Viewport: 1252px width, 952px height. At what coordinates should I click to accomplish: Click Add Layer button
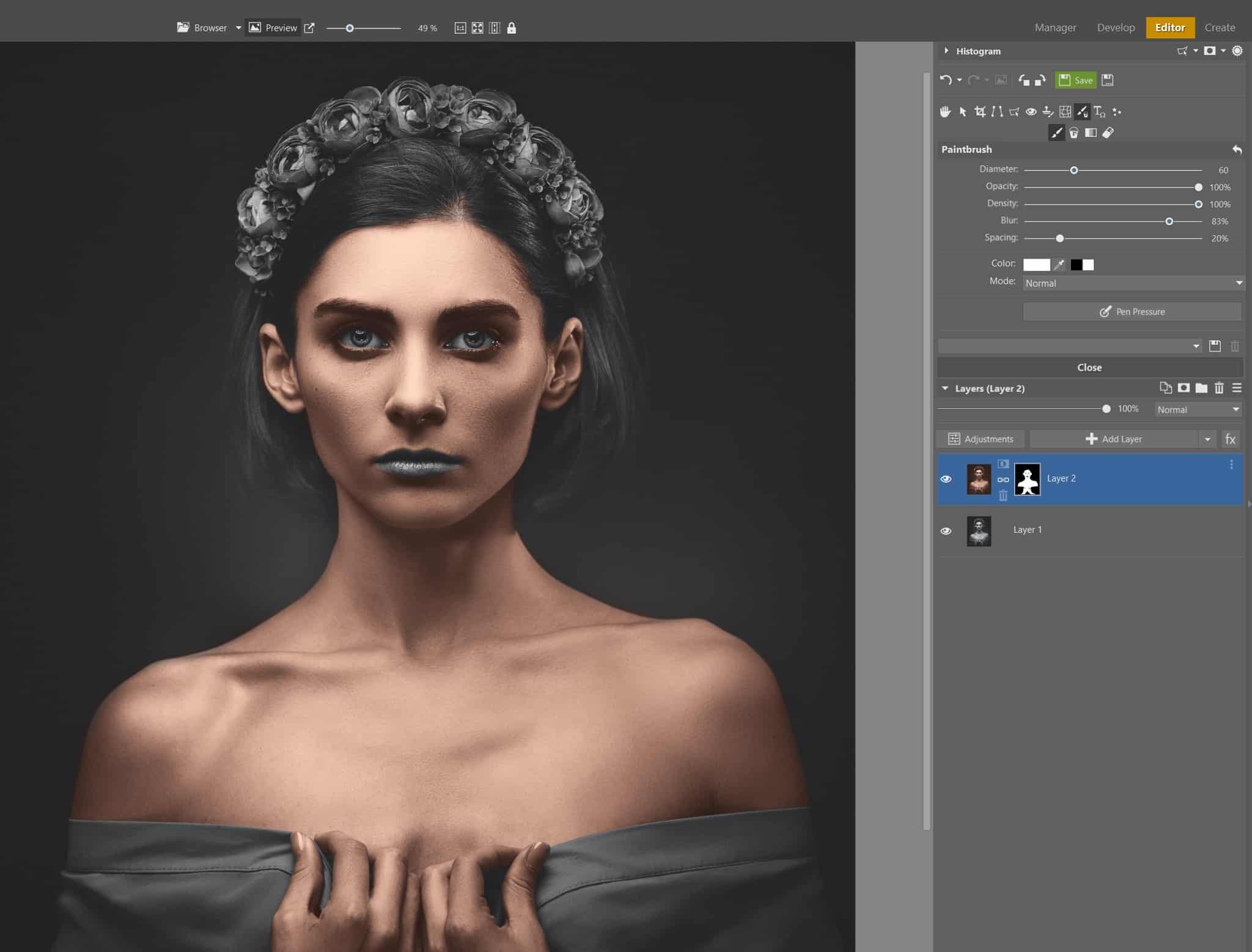(1113, 438)
